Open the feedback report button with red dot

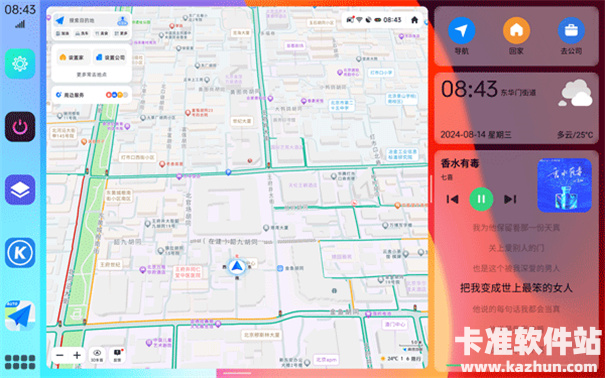pos(117,355)
